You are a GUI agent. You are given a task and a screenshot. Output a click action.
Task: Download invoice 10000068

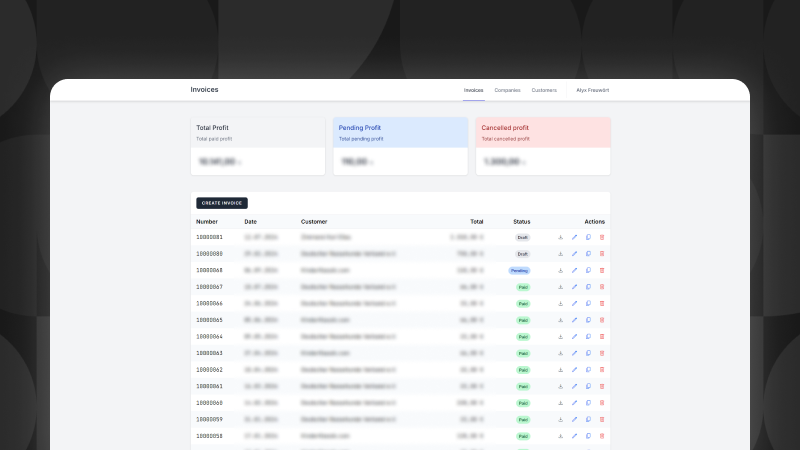coord(560,270)
